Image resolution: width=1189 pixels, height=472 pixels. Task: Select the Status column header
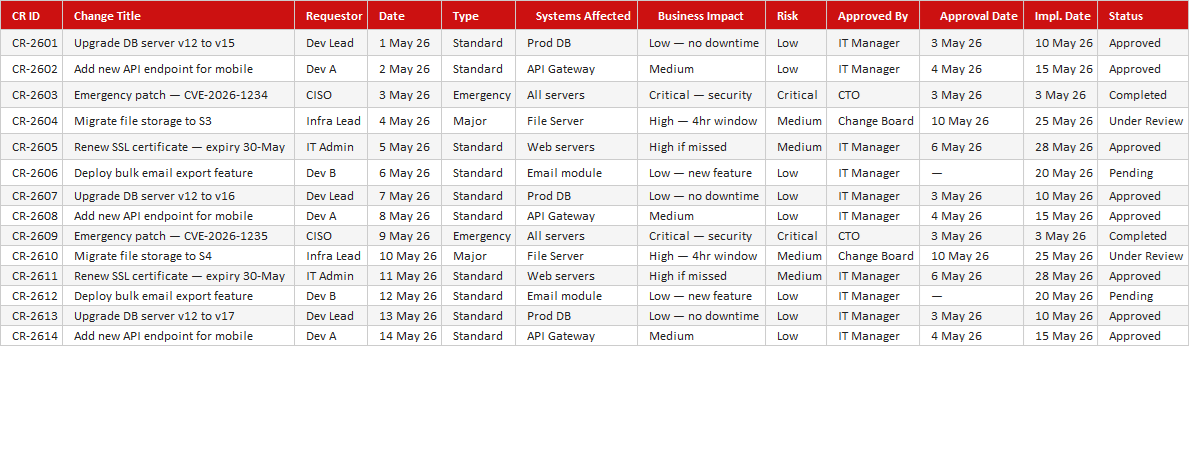coord(1143,16)
